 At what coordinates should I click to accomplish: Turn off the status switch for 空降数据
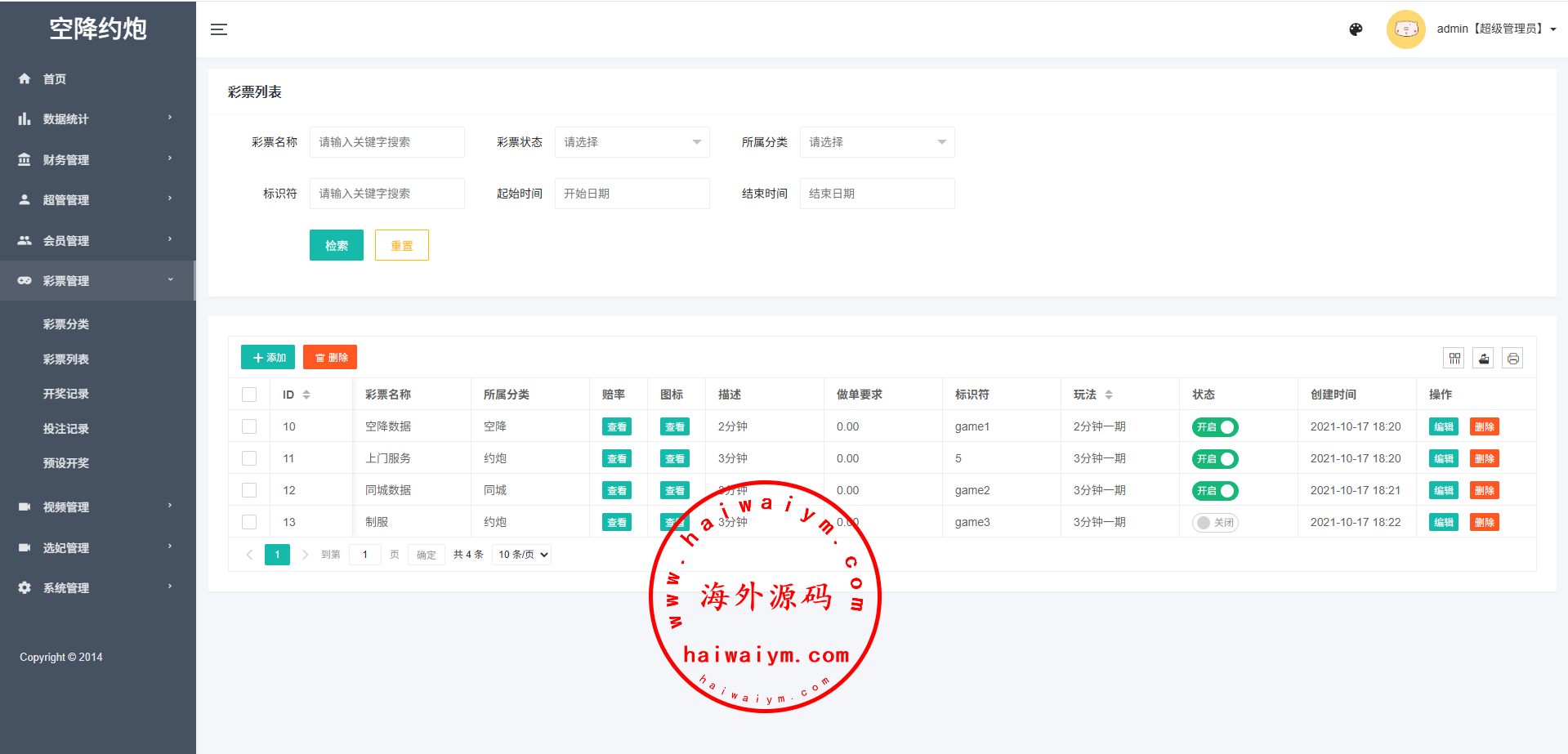[x=1215, y=427]
